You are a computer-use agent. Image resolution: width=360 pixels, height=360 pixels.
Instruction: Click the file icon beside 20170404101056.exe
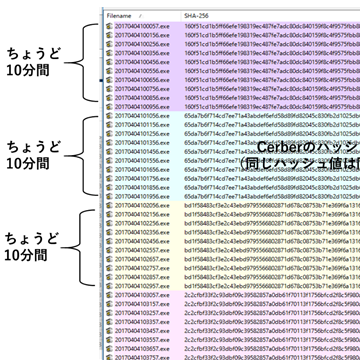(x=109, y=116)
